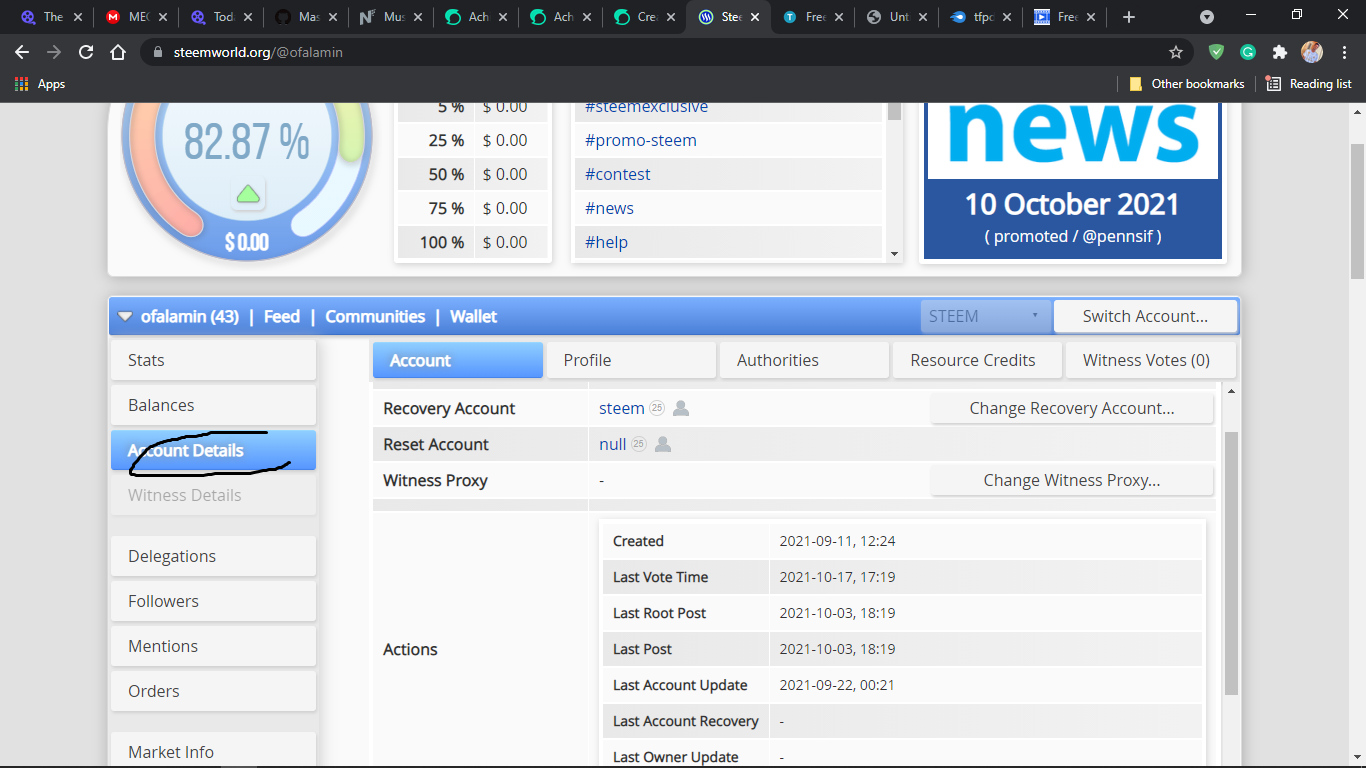This screenshot has height=768, width=1366.
Task: Click the site lock icon in address bar
Action: 157,52
